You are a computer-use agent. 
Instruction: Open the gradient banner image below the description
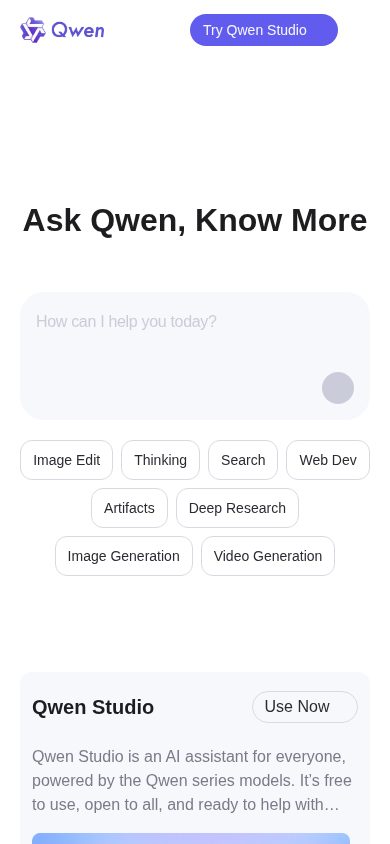tap(191, 839)
